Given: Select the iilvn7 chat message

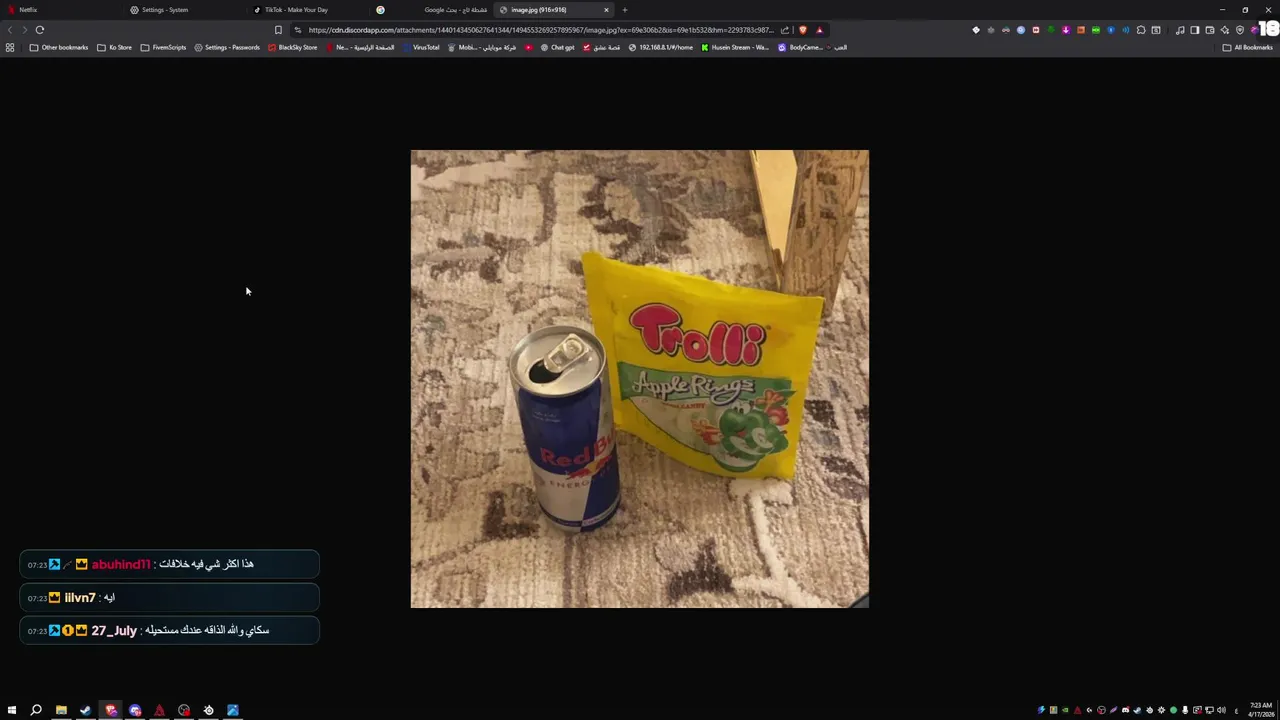Looking at the screenshot, I should (169, 597).
